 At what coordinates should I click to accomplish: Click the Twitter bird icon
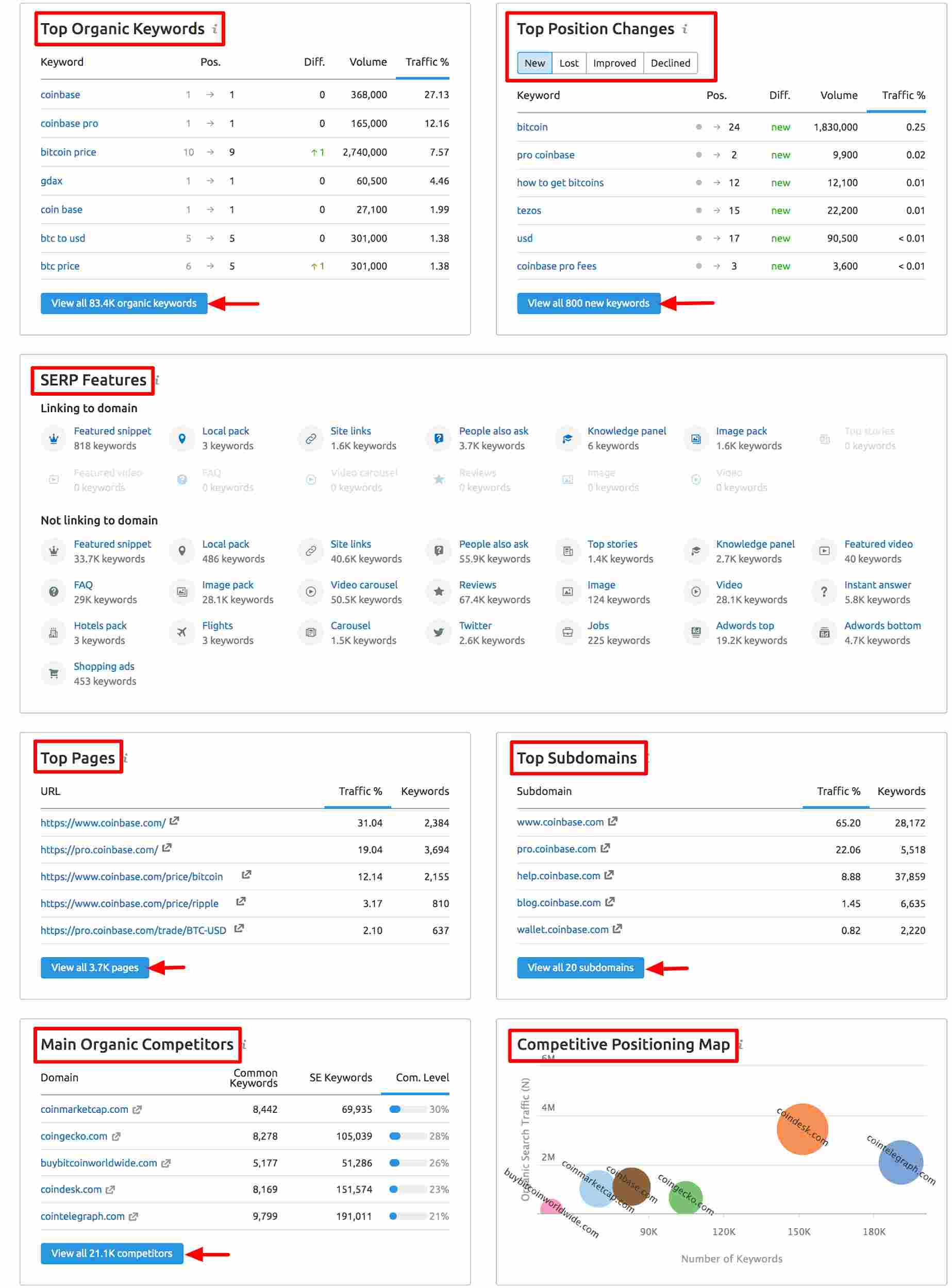[x=439, y=633]
